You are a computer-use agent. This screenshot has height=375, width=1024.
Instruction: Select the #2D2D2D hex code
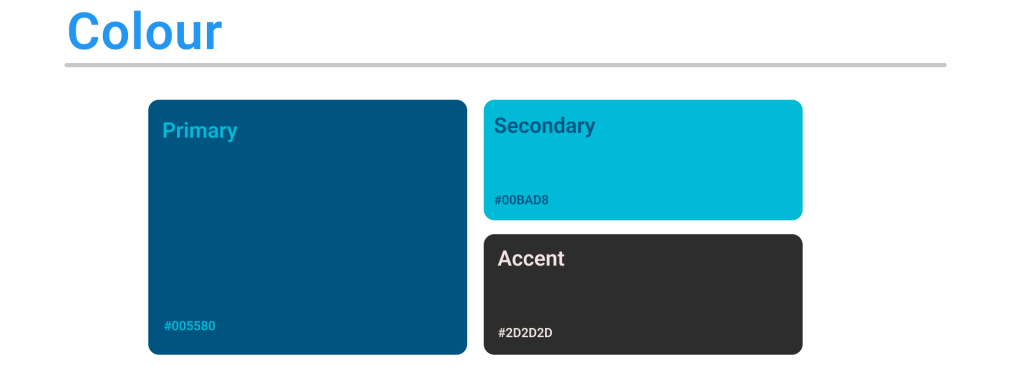point(525,333)
